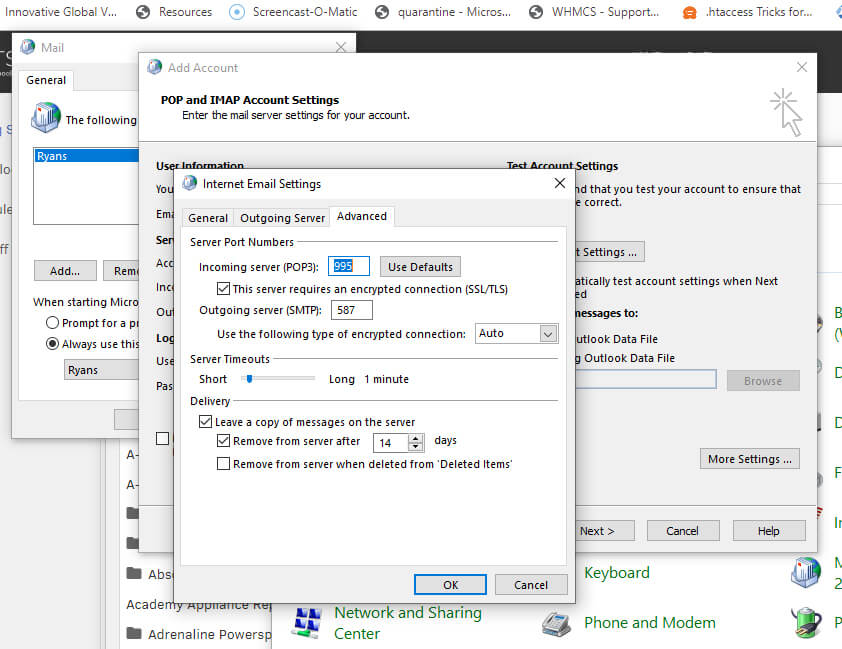Select Always use this profile radio button
Image resolution: width=842 pixels, height=649 pixels.
pyautogui.click(x=52, y=344)
